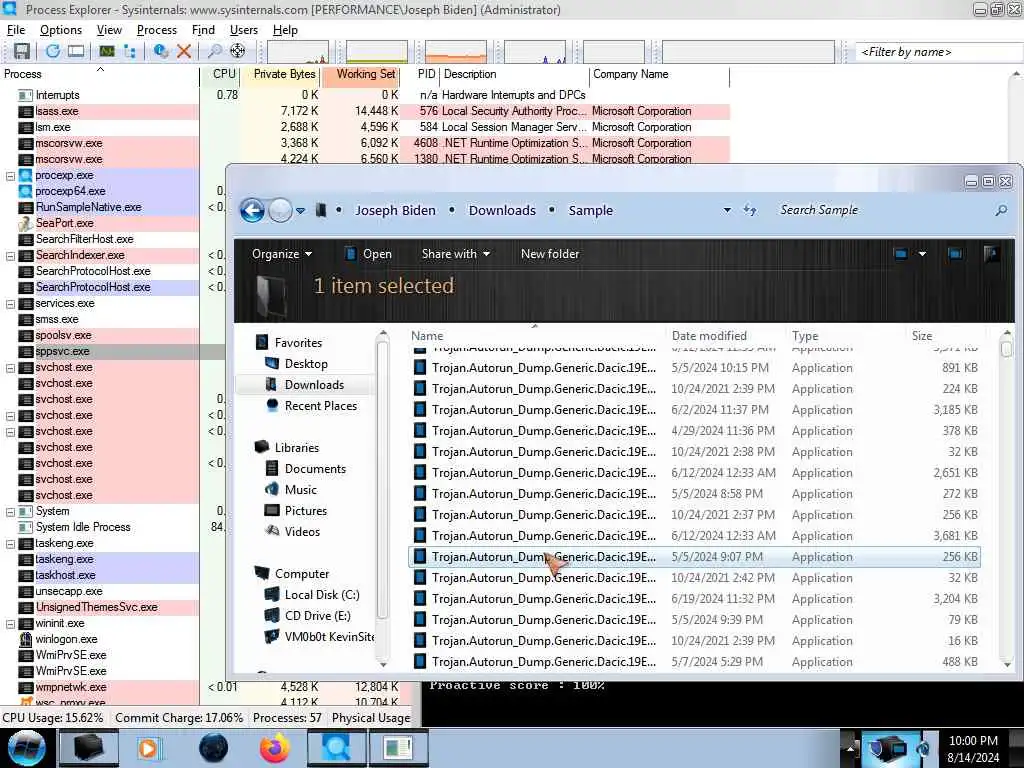Open Firefox from the taskbar
Screen dimensions: 1024x768
(x=275, y=748)
